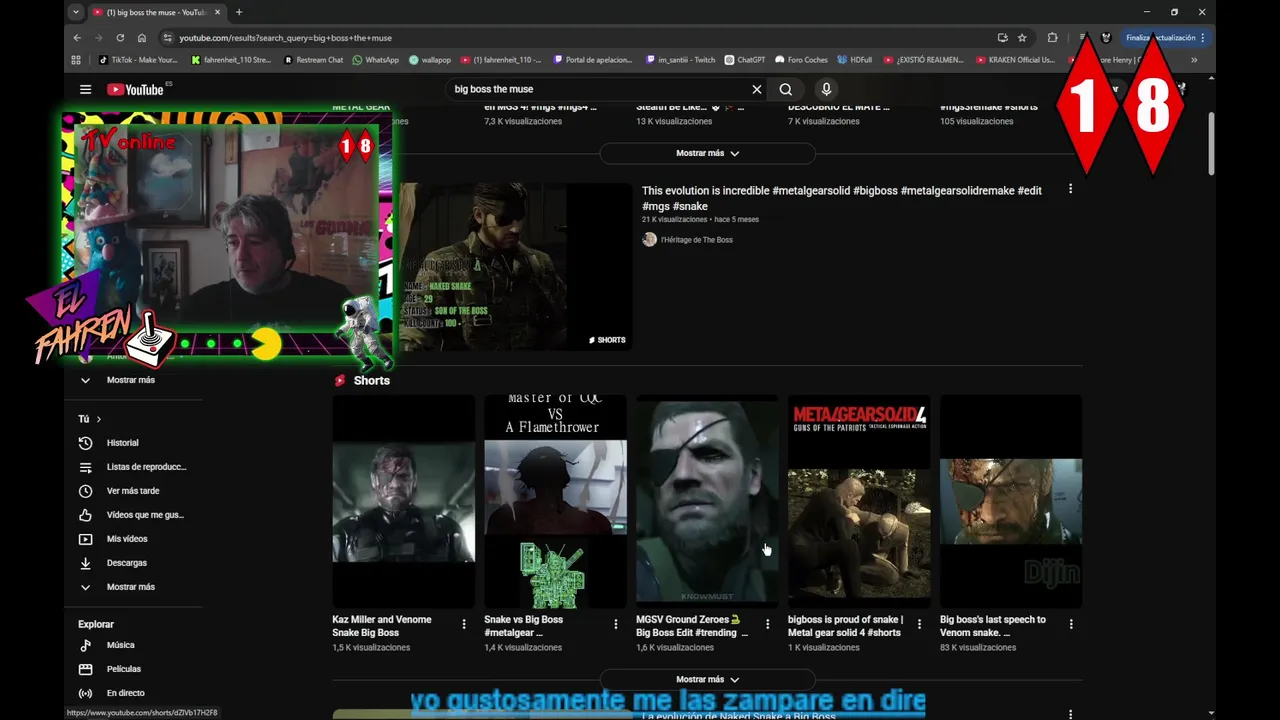Screen dimensions: 1280x720
Task: Reload the page with the refresh icon
Action: (120, 38)
